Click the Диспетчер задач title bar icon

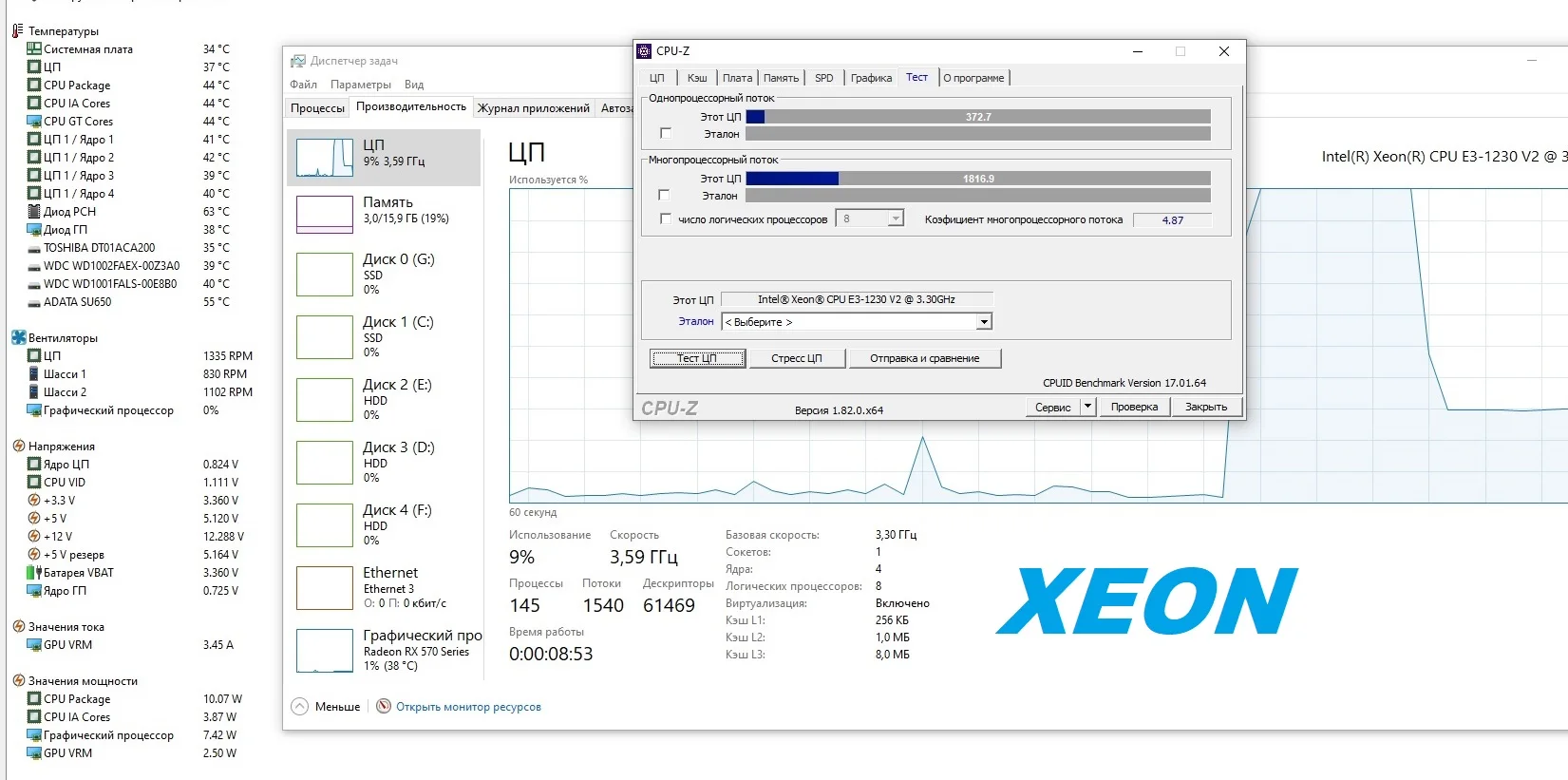[x=298, y=61]
